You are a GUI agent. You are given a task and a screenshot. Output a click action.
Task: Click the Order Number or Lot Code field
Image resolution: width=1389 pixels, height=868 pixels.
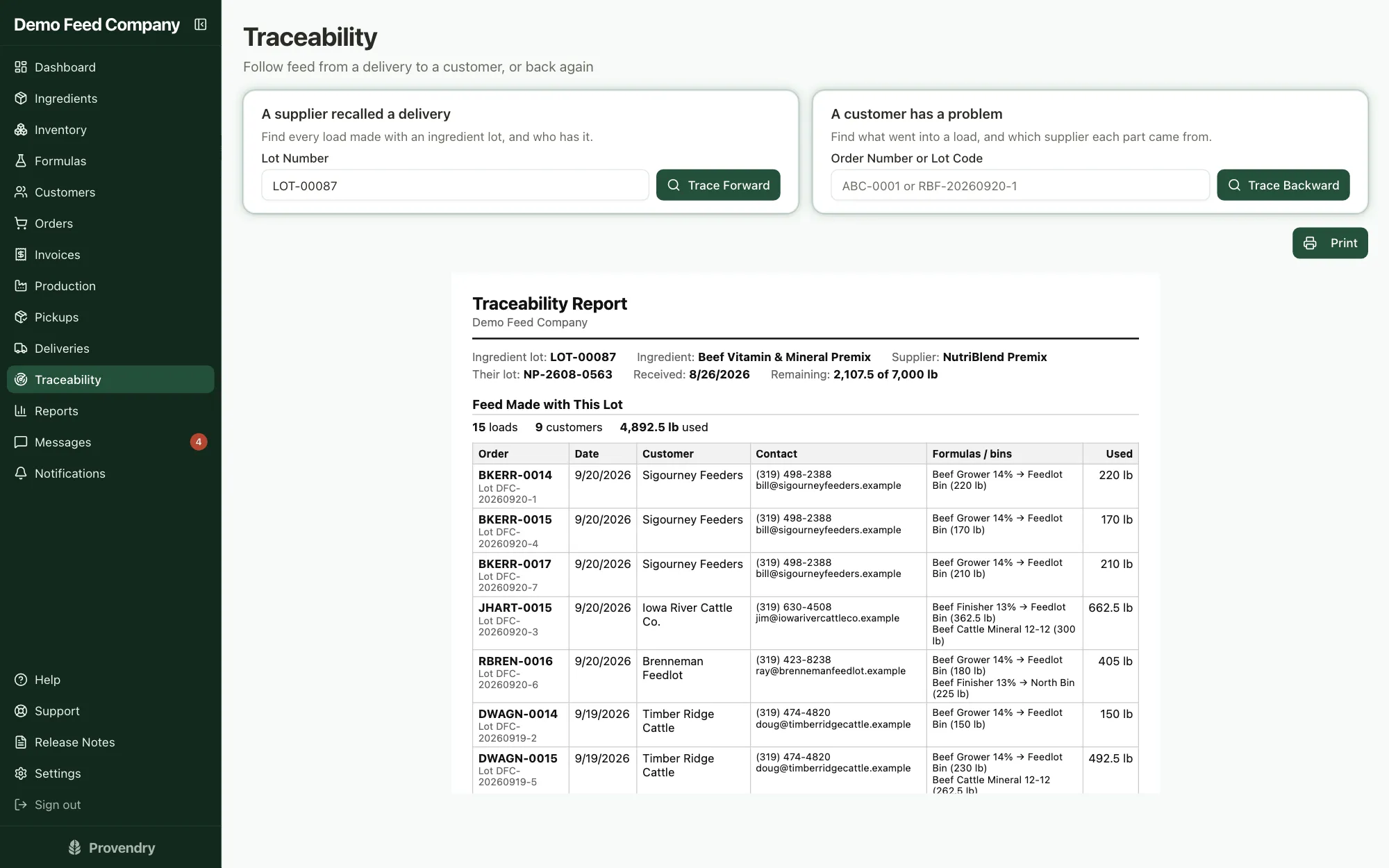coord(1020,185)
